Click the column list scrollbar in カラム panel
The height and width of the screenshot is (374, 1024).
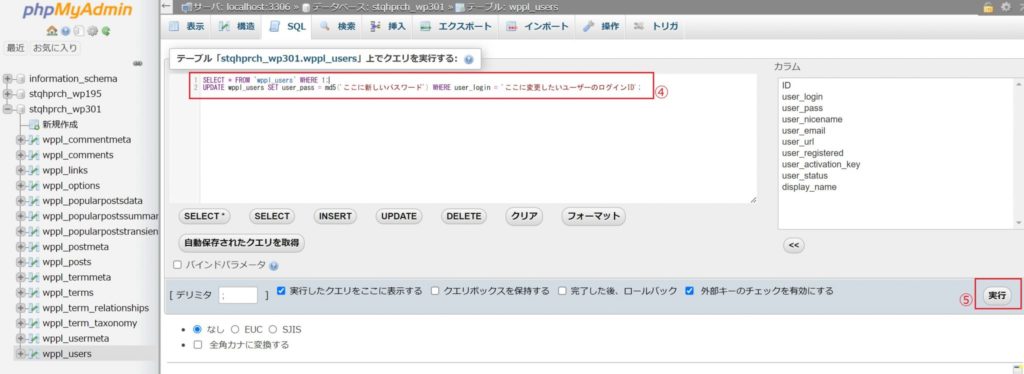pyautogui.click(x=1018, y=153)
